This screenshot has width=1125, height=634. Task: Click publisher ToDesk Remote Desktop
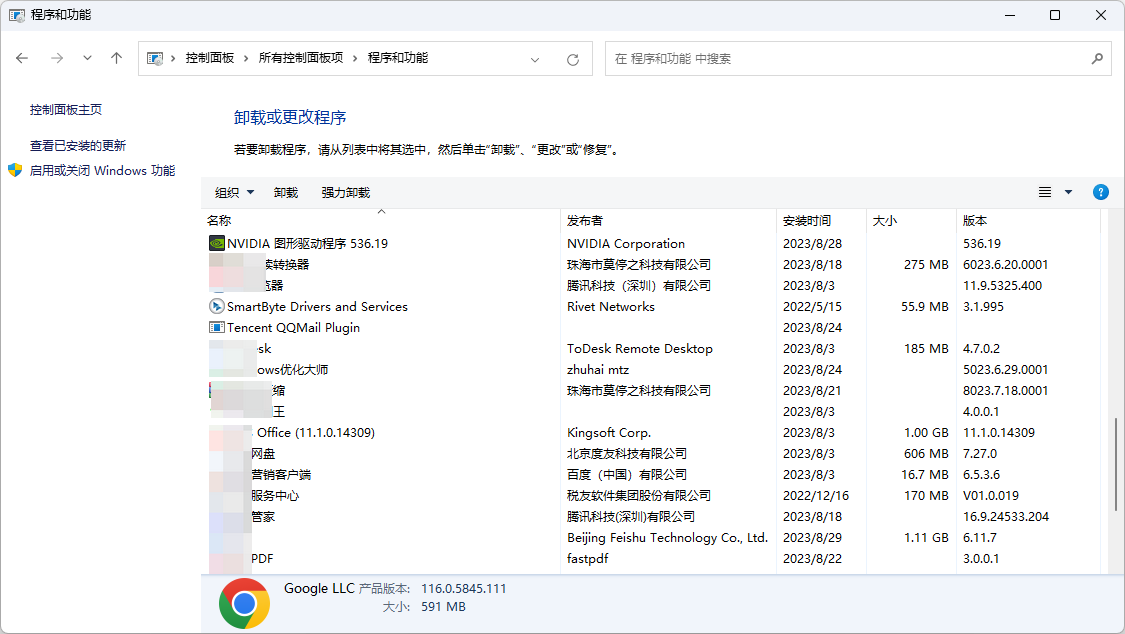[640, 349]
